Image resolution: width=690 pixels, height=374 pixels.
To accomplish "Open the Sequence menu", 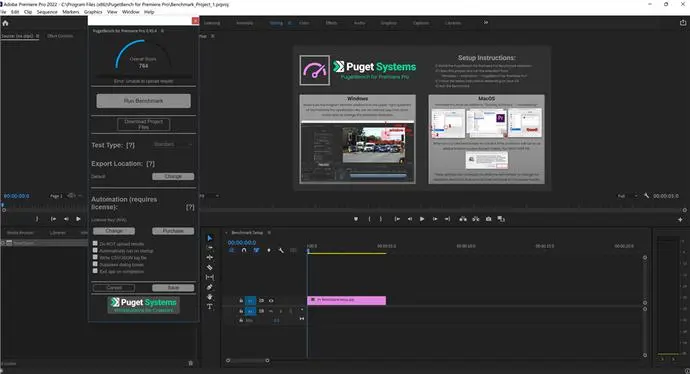I will tap(47, 12).
